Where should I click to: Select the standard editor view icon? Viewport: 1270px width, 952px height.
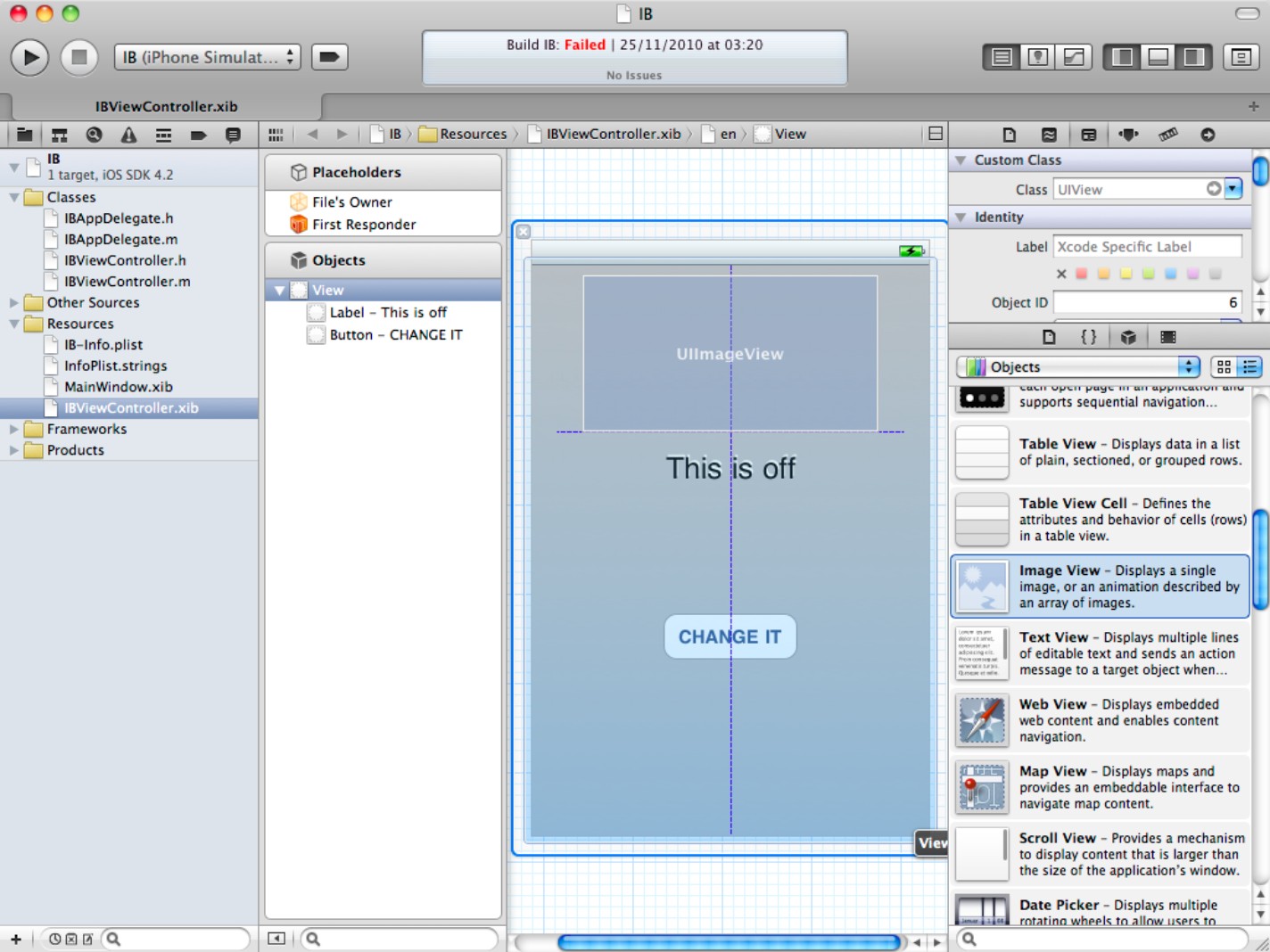click(1002, 57)
